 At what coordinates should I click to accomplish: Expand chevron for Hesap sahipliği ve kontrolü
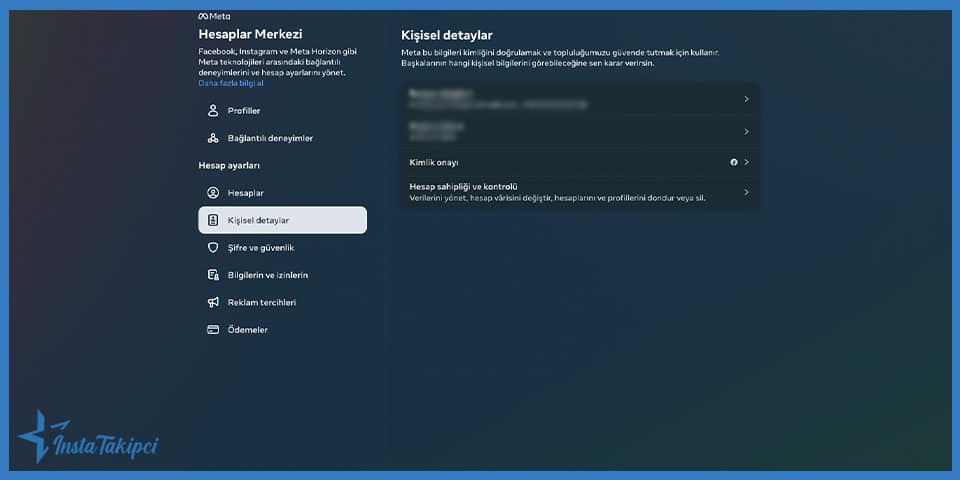(x=746, y=192)
